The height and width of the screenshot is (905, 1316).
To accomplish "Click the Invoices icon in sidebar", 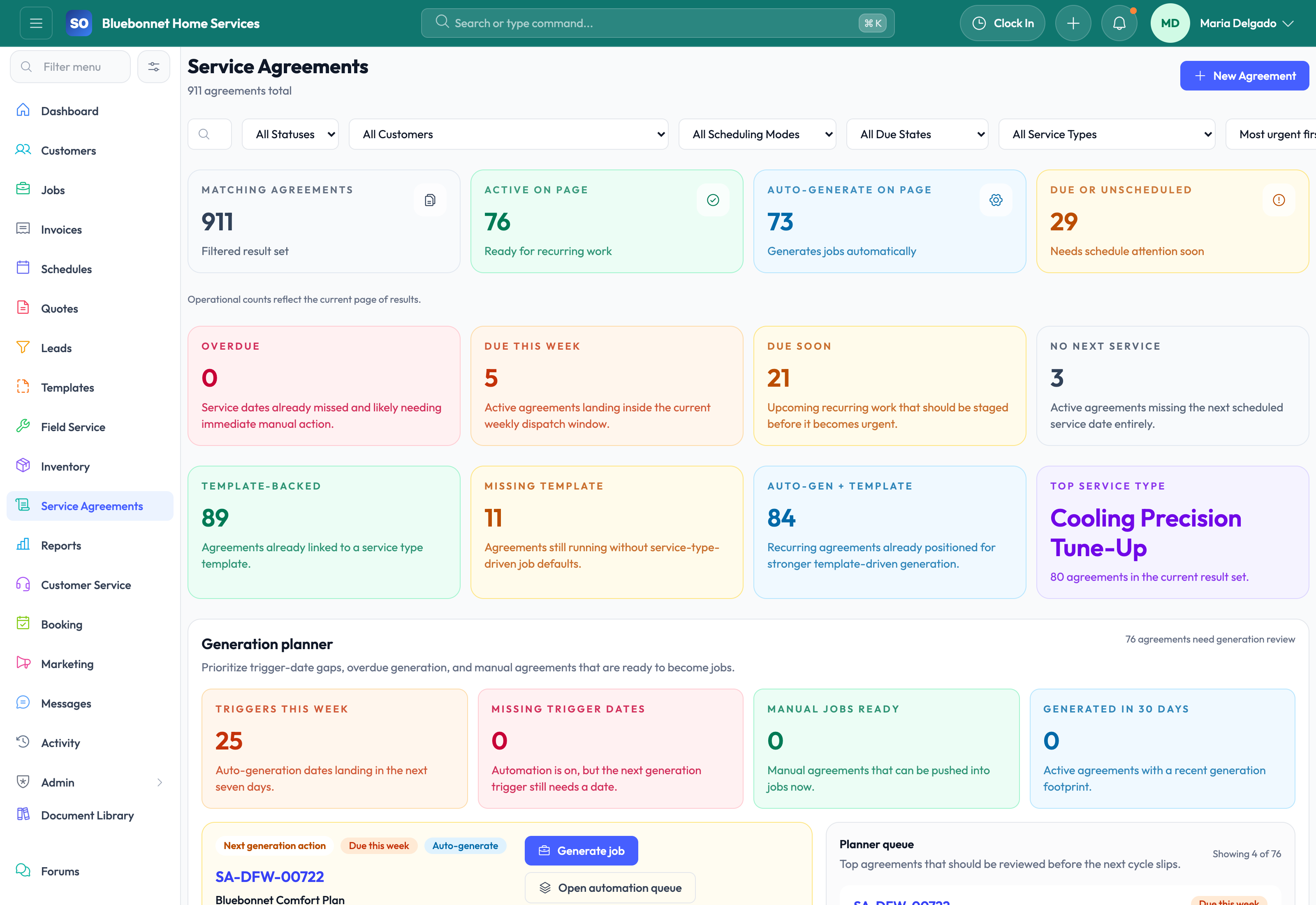I will pos(23,229).
